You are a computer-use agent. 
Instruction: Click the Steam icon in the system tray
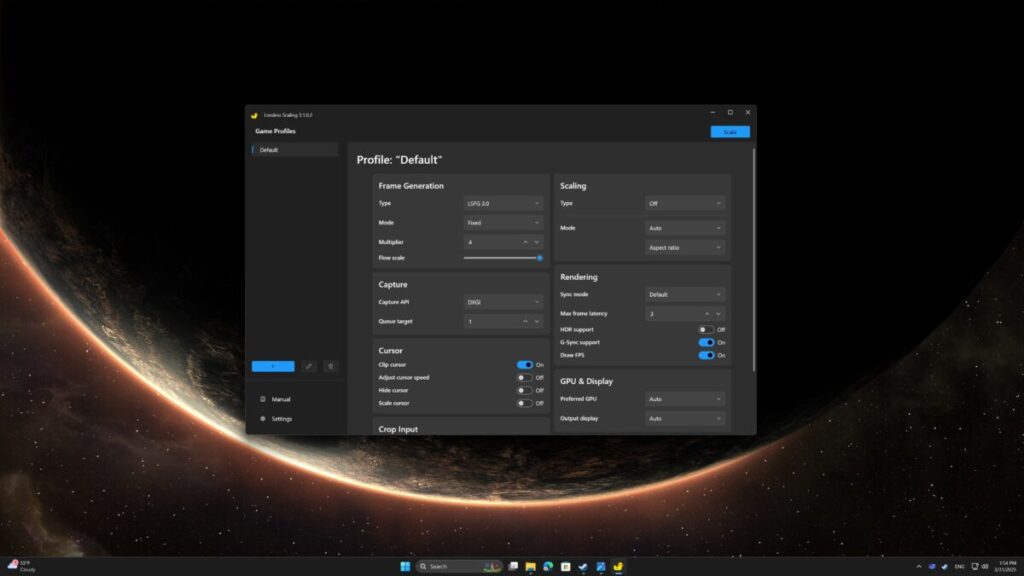click(x=944, y=566)
